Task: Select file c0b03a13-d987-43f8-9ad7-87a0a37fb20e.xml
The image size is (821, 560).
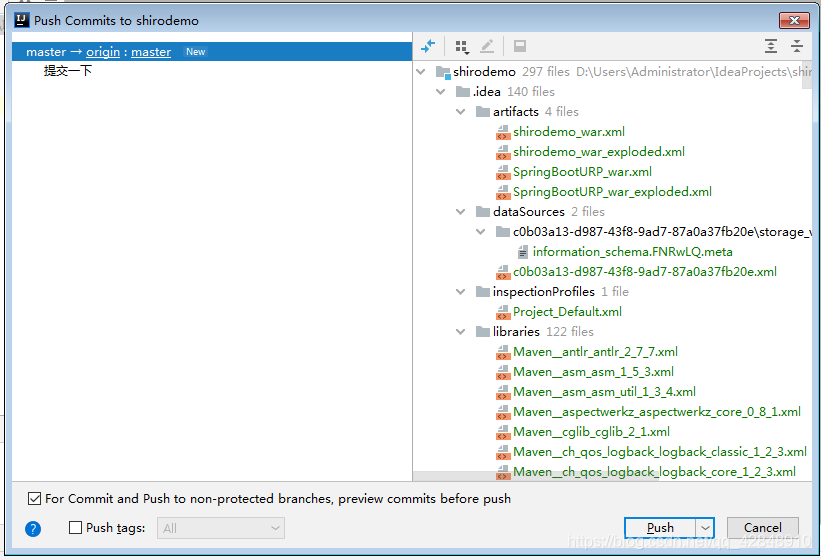Action: click(x=645, y=272)
